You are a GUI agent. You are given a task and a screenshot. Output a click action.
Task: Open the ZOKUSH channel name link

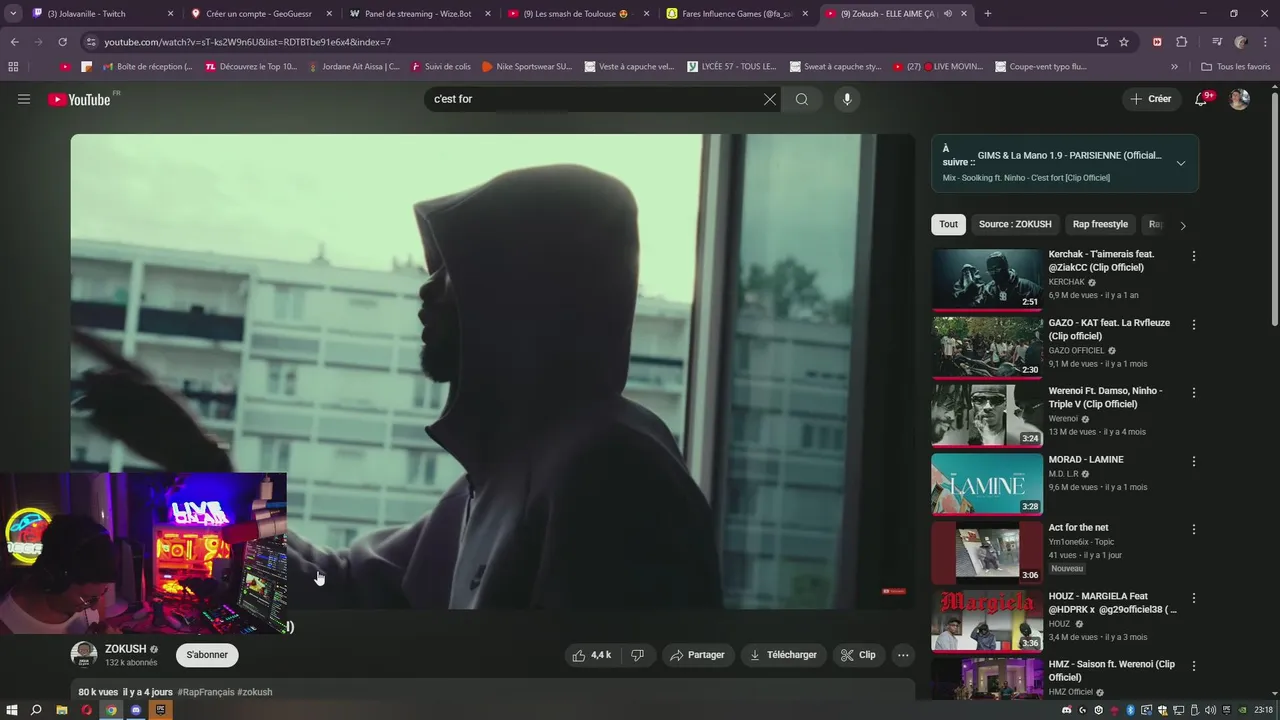click(x=126, y=649)
